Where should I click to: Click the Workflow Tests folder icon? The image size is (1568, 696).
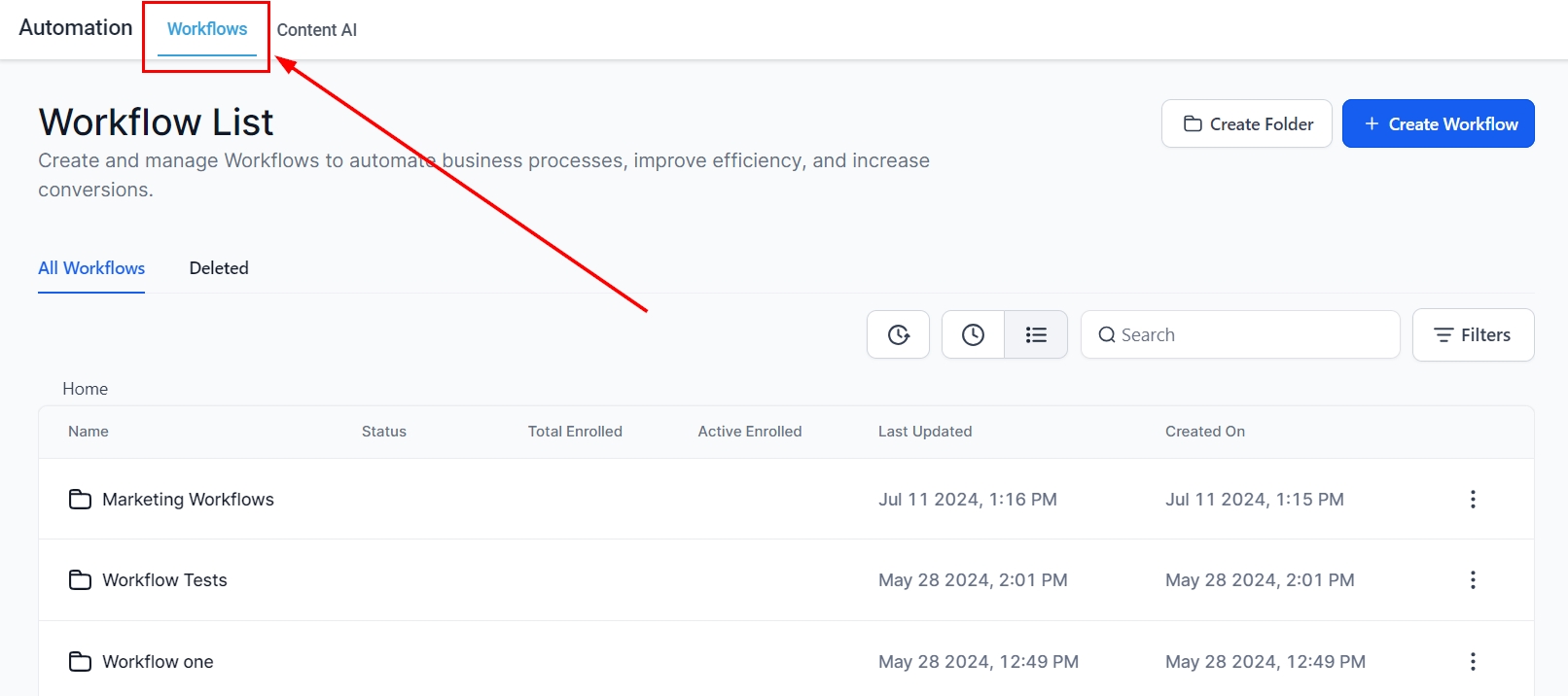point(80,580)
